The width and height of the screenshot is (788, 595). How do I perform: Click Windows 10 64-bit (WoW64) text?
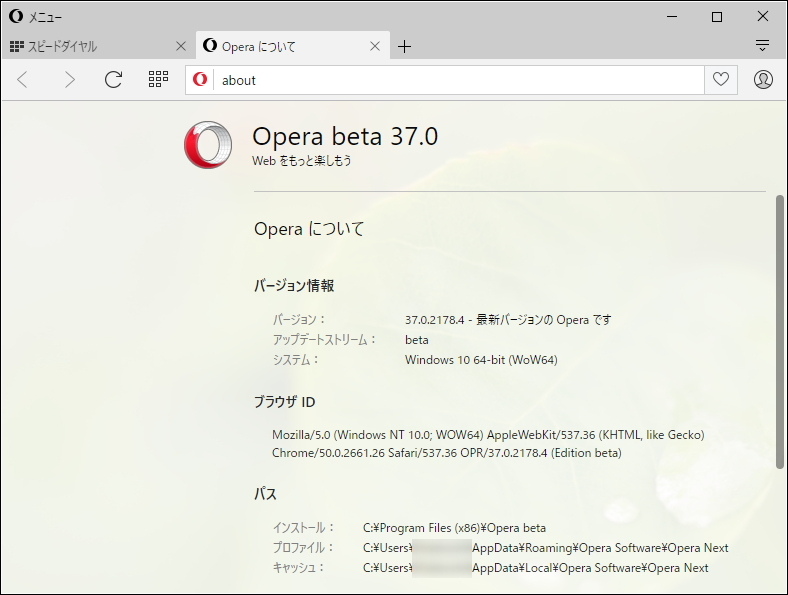tap(481, 360)
